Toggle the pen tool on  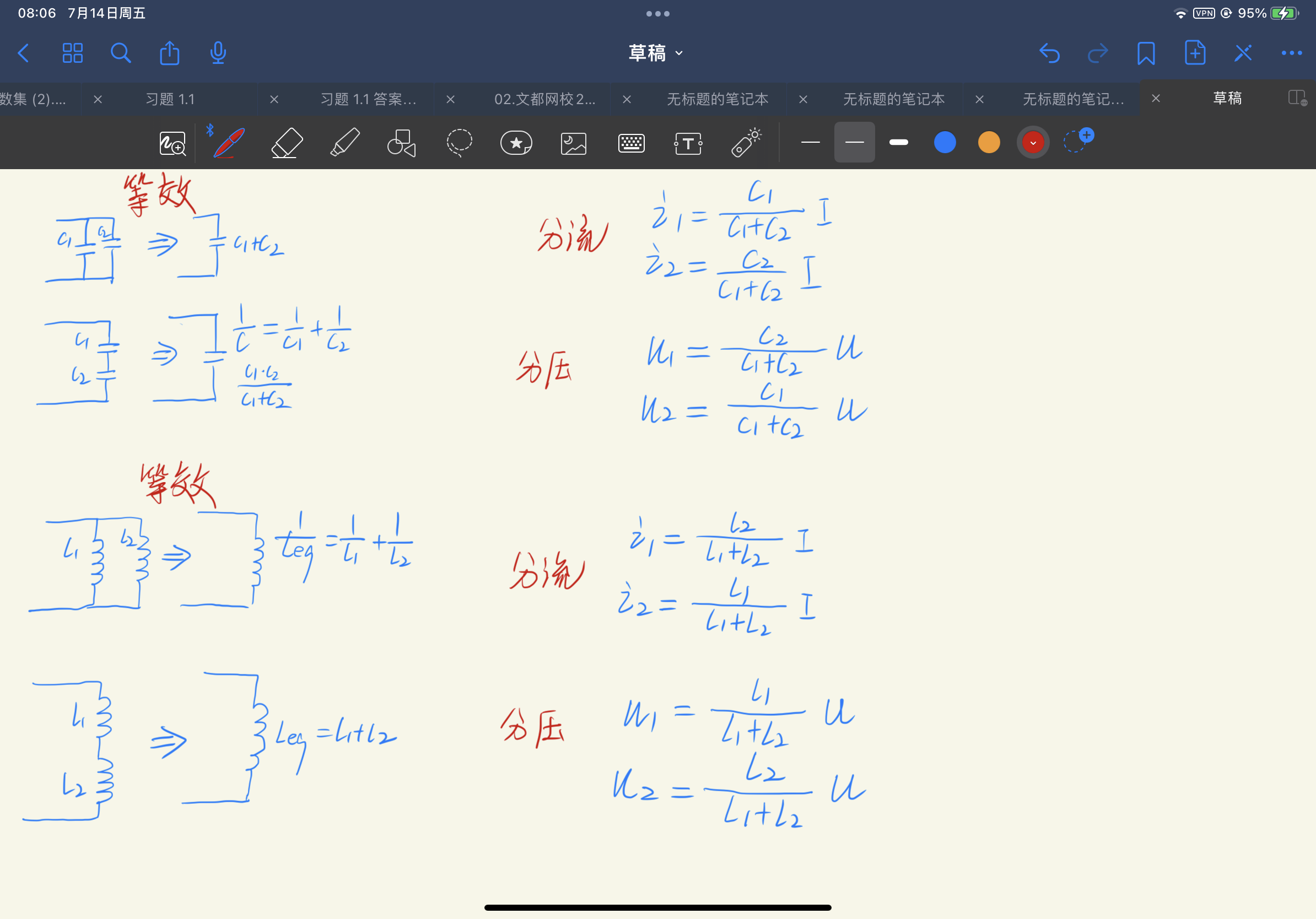coord(229,143)
